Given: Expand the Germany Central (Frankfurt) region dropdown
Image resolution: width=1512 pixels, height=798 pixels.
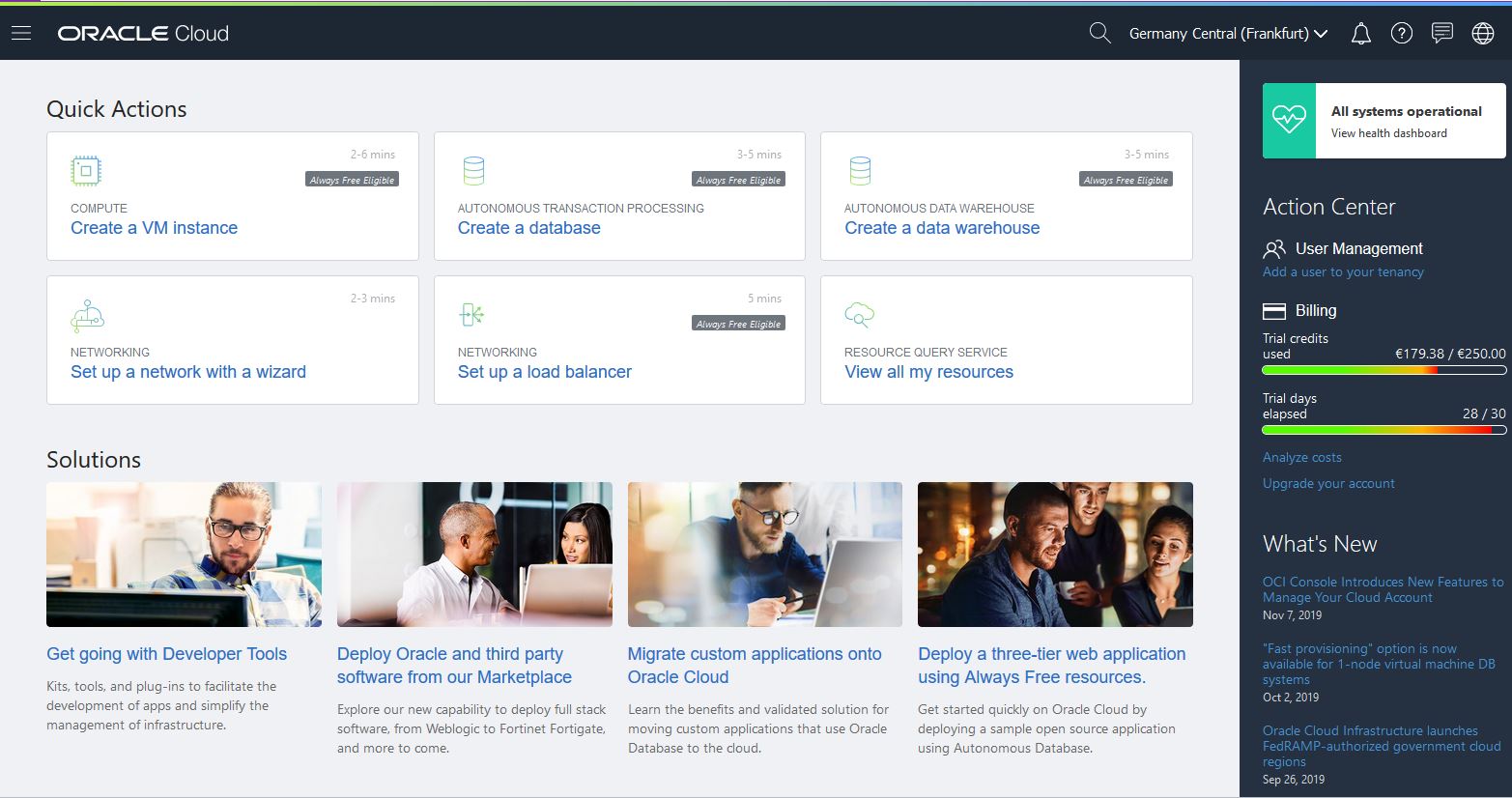Looking at the screenshot, I should tap(1228, 34).
